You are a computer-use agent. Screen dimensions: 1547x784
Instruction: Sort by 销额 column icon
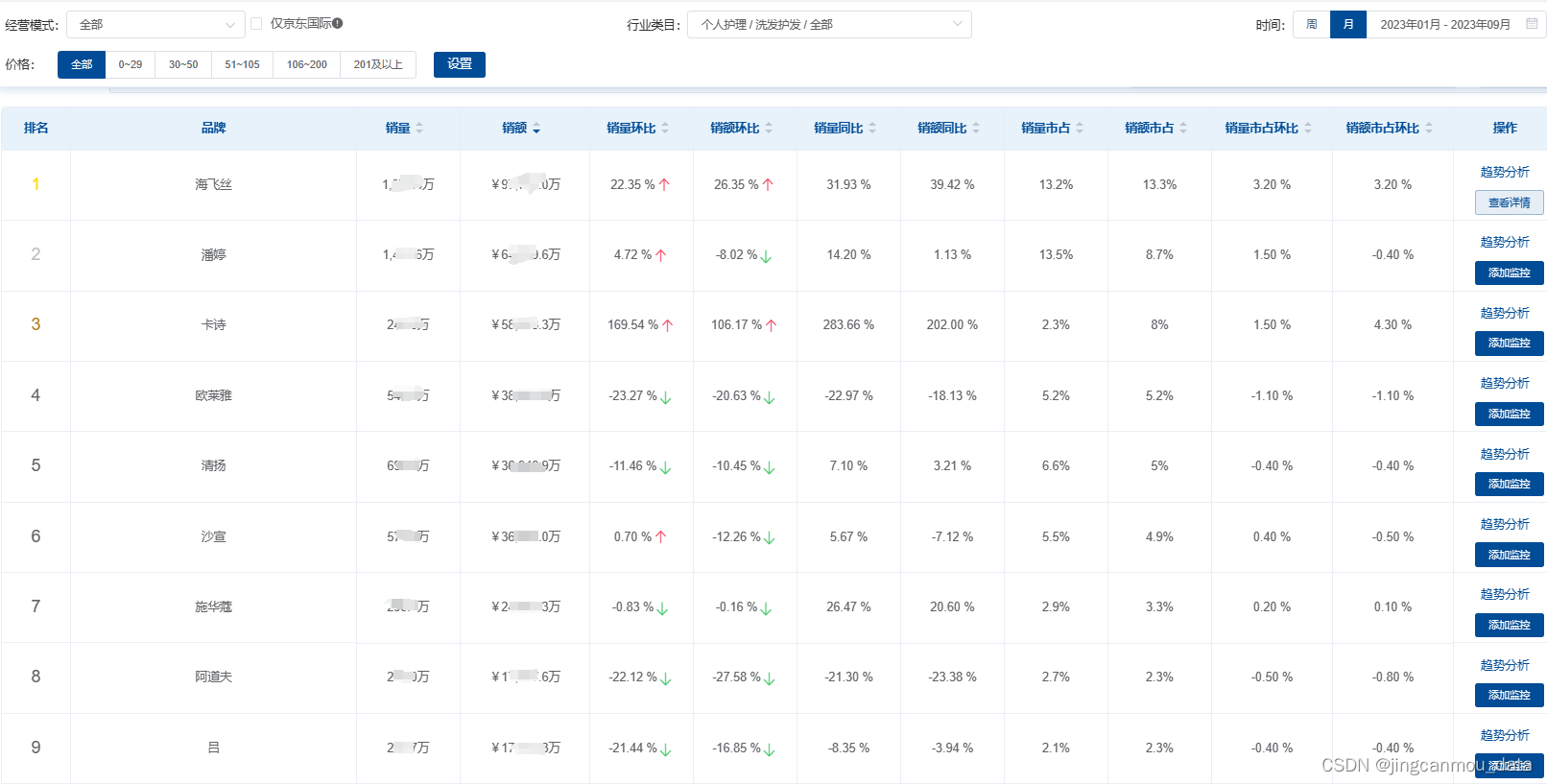(536, 128)
